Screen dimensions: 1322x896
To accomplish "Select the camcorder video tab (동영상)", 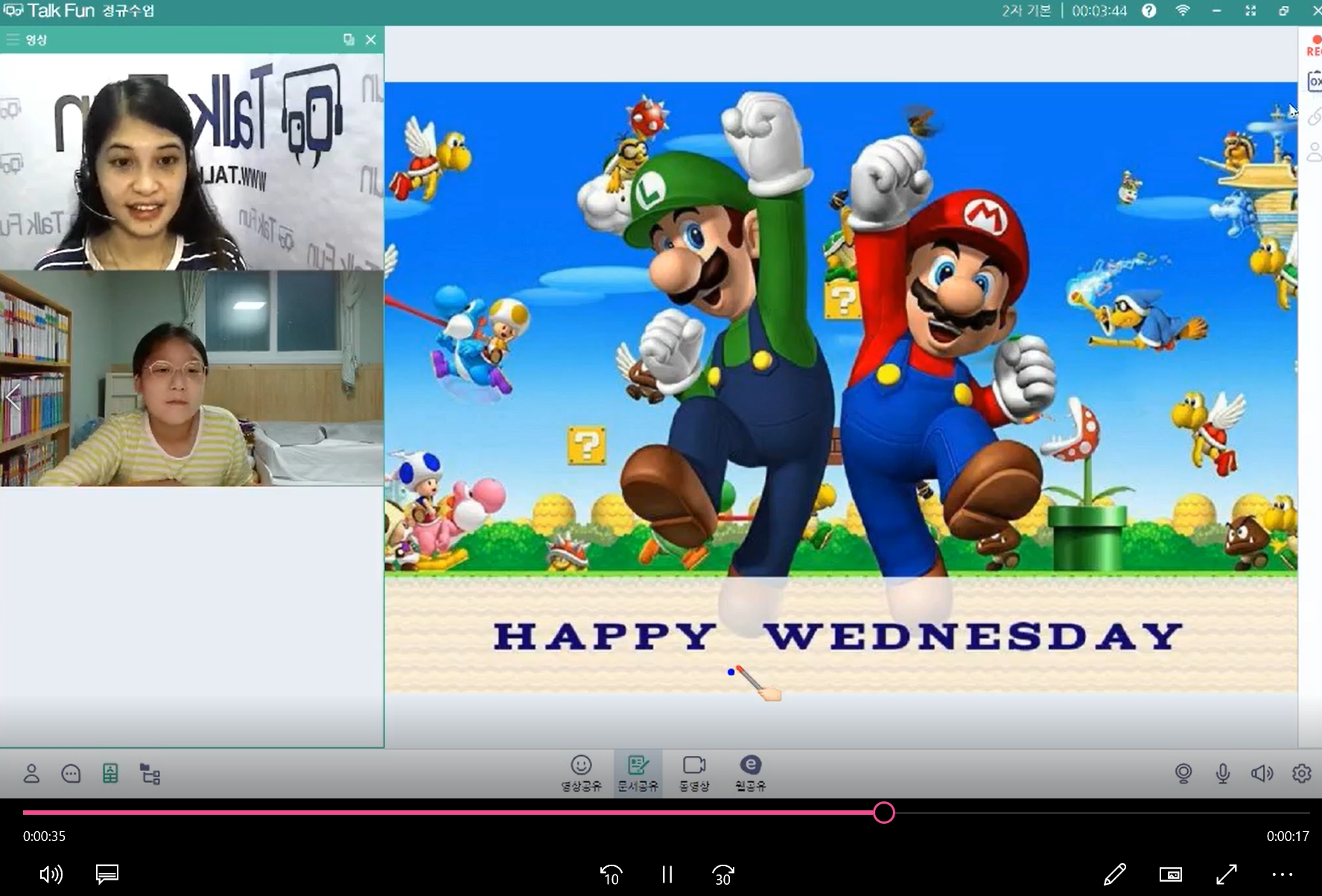I will click(694, 772).
